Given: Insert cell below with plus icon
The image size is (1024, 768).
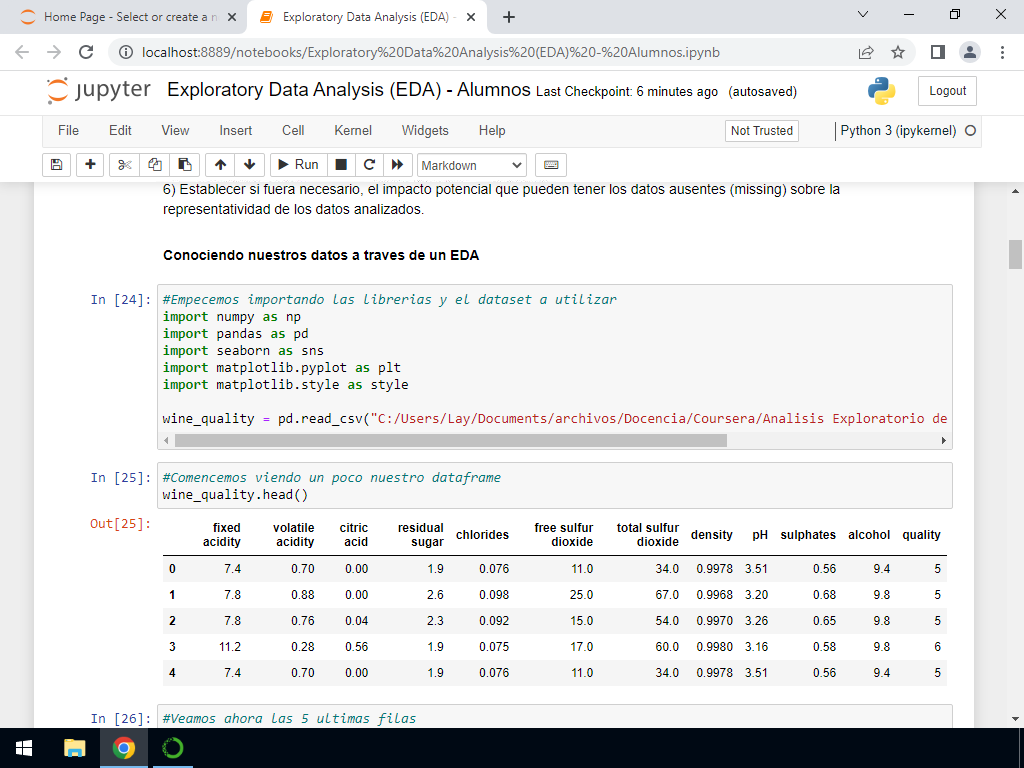Looking at the screenshot, I should click(x=90, y=165).
